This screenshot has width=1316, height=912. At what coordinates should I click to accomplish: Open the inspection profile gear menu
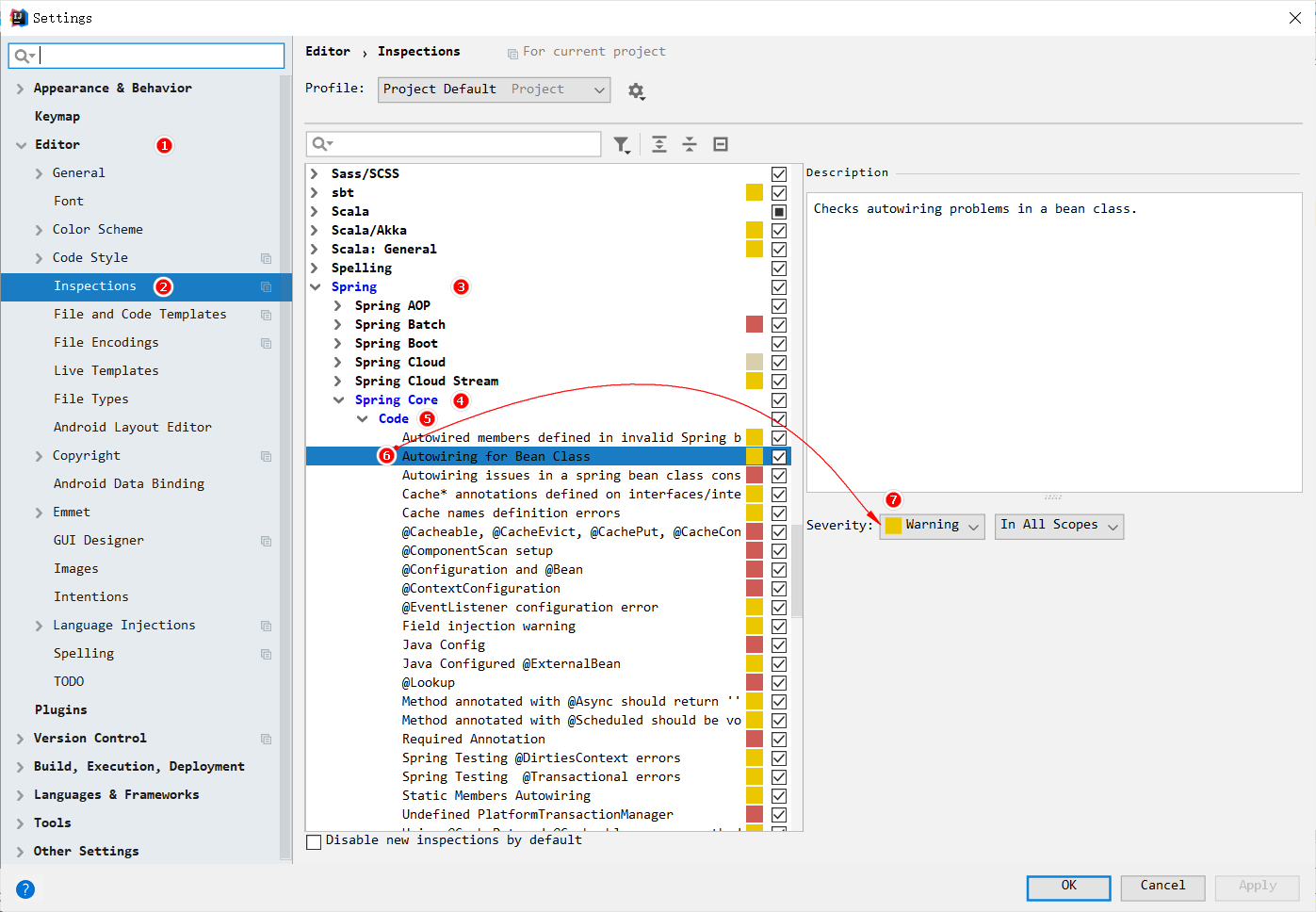tap(636, 91)
